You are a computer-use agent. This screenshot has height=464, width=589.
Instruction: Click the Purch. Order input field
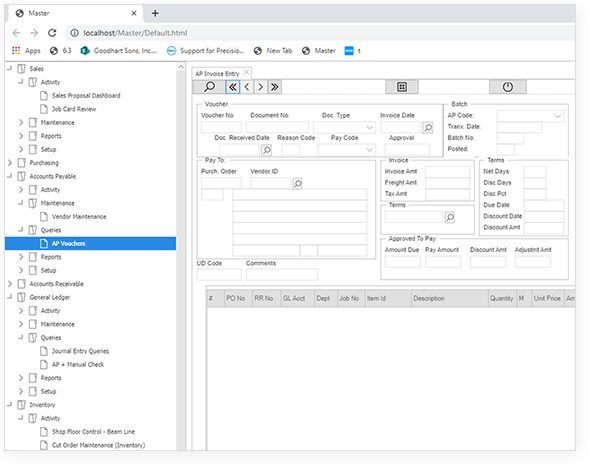pyautogui.click(x=221, y=183)
